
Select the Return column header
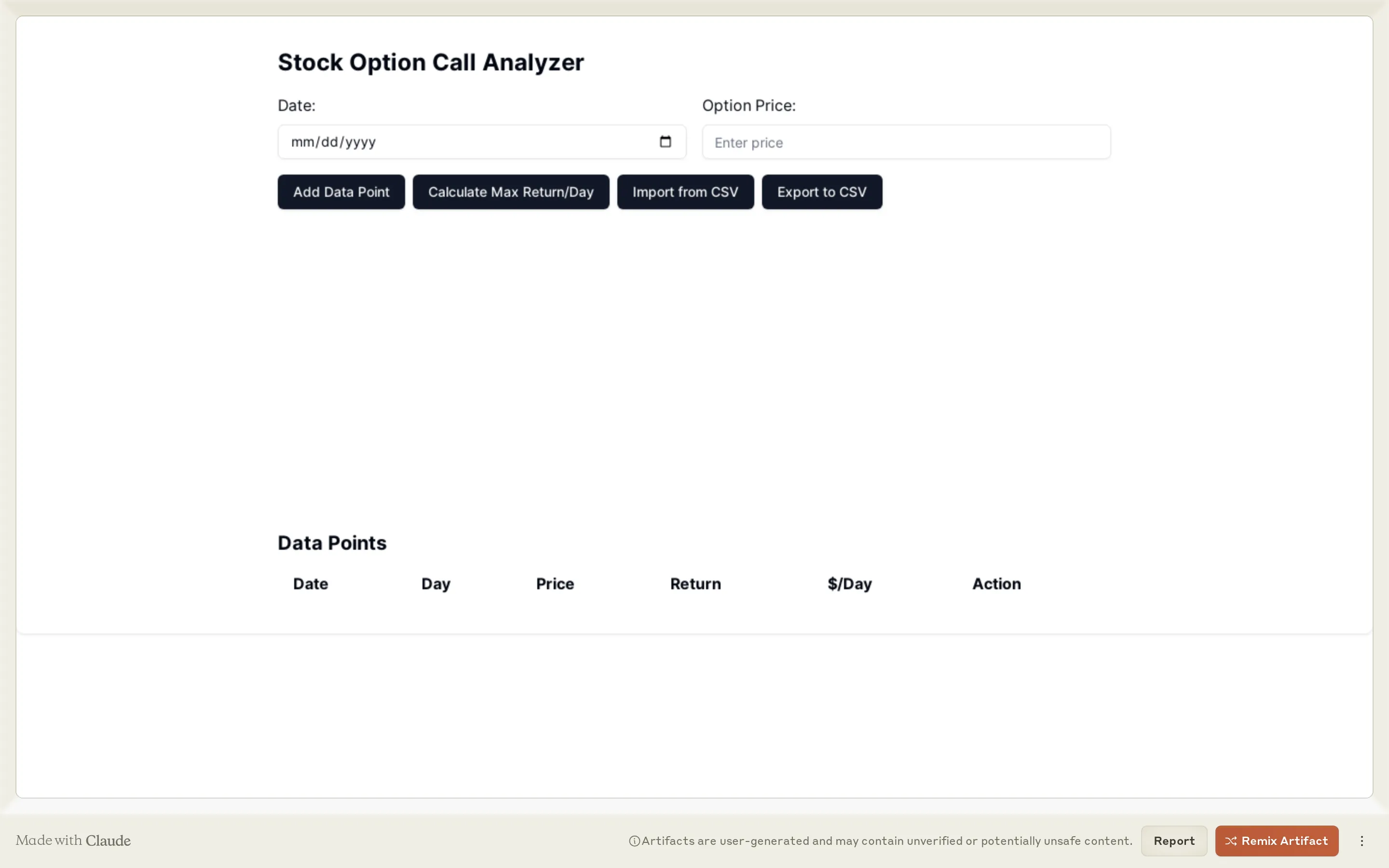[694, 584]
